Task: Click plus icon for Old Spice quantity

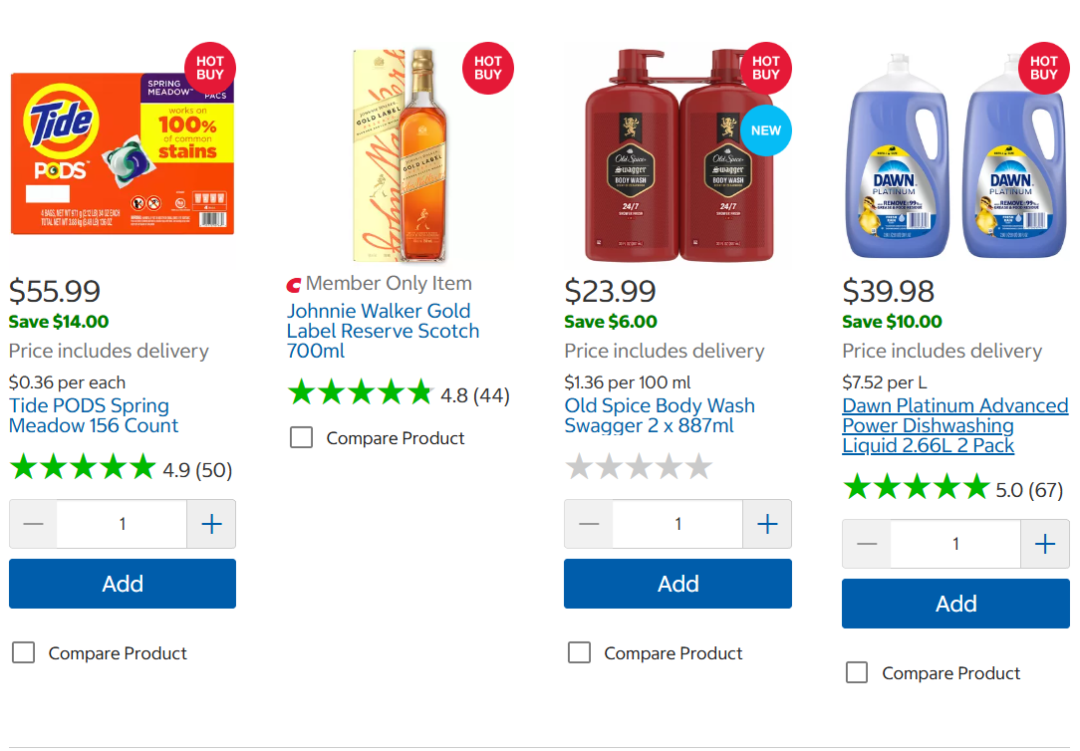Action: click(x=767, y=524)
